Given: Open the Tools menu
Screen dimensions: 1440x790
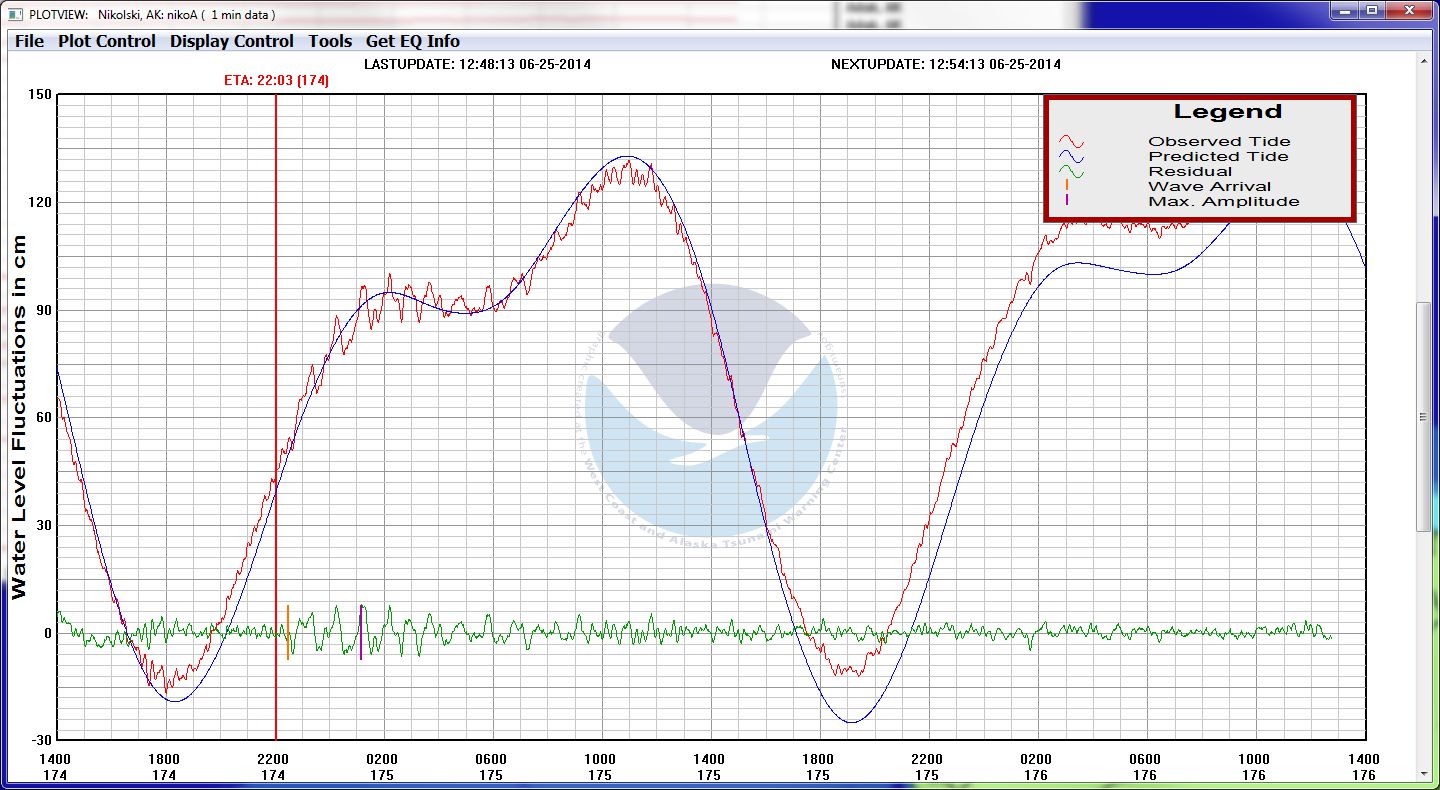Looking at the screenshot, I should coord(330,41).
